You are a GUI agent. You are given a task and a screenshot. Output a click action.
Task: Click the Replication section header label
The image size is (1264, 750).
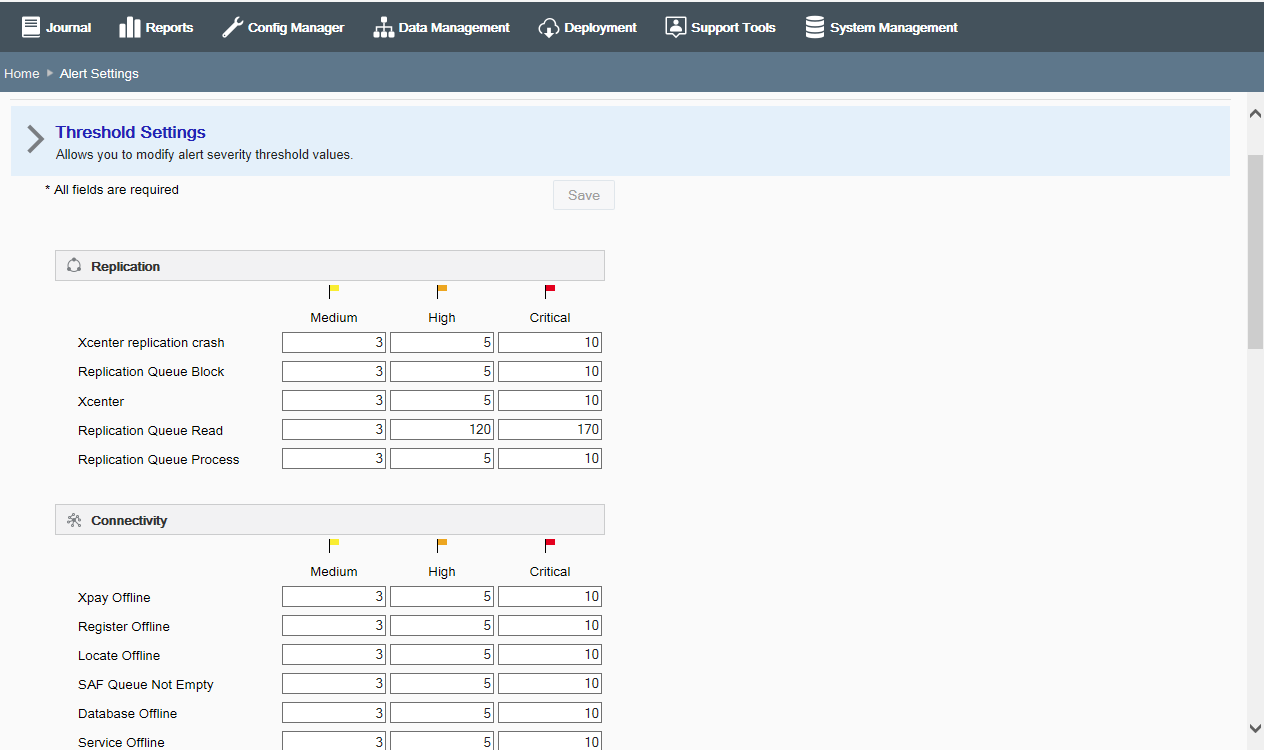[125, 266]
